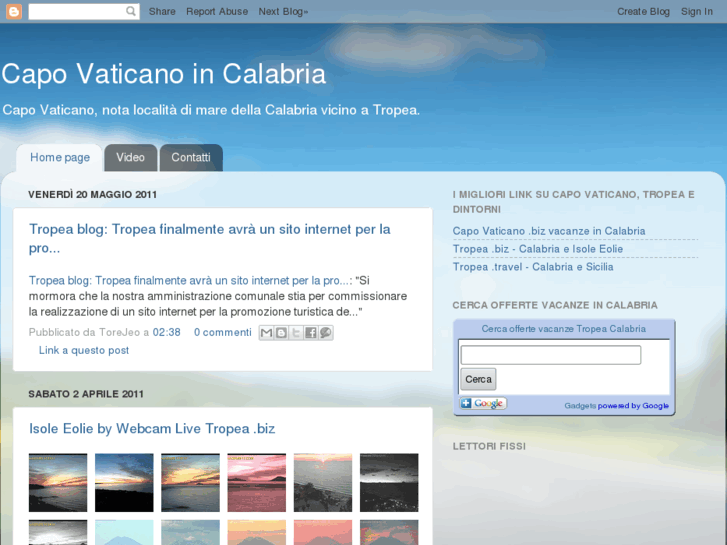
Task: Go to Next Blog
Action: click(283, 12)
